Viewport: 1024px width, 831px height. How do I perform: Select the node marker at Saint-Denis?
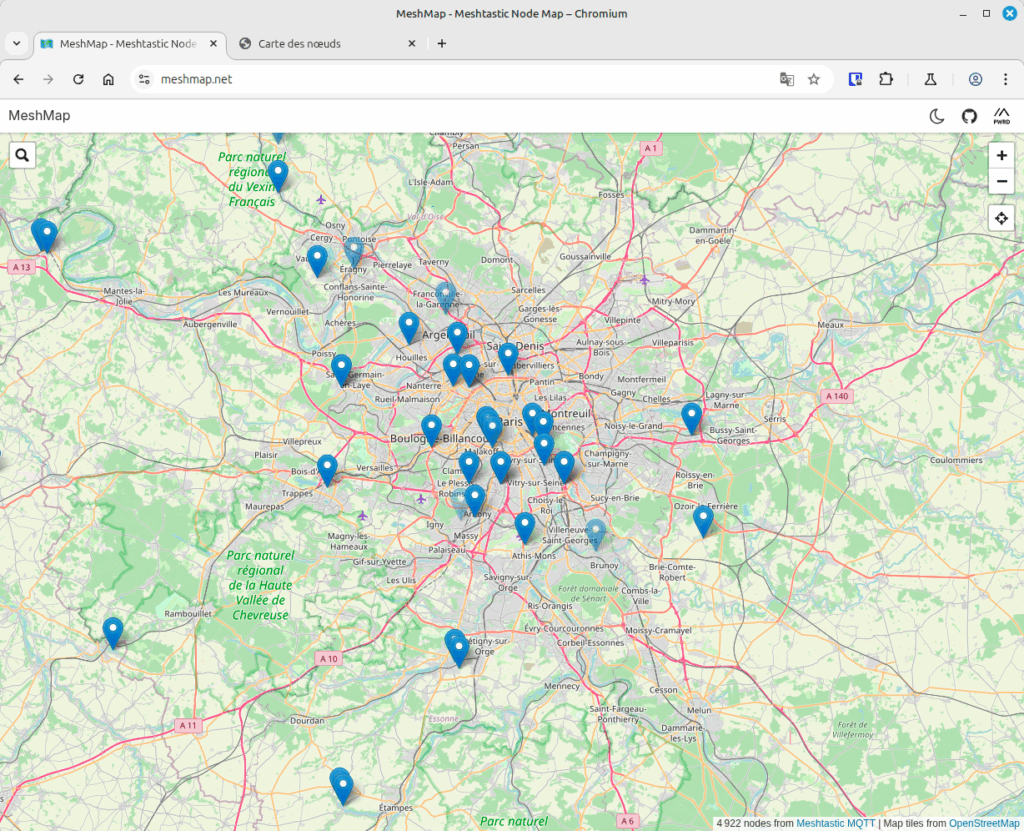pyautogui.click(x=508, y=357)
